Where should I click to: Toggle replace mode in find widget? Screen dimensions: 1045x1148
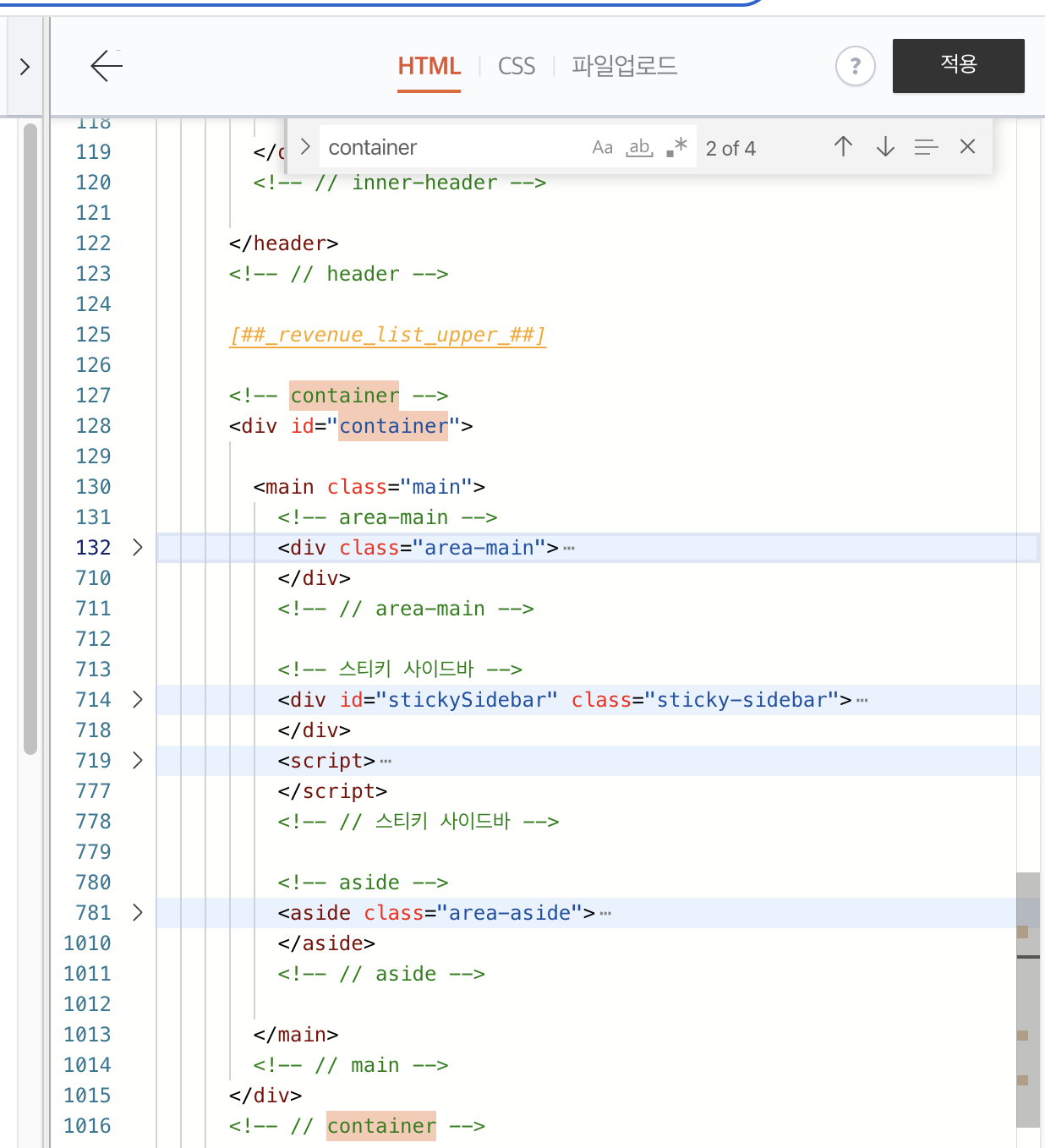(305, 147)
